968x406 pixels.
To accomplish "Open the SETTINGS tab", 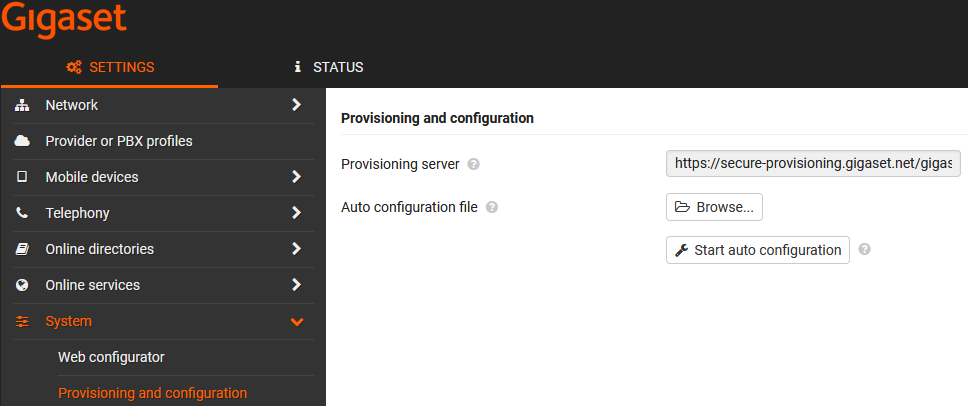I will 110,67.
